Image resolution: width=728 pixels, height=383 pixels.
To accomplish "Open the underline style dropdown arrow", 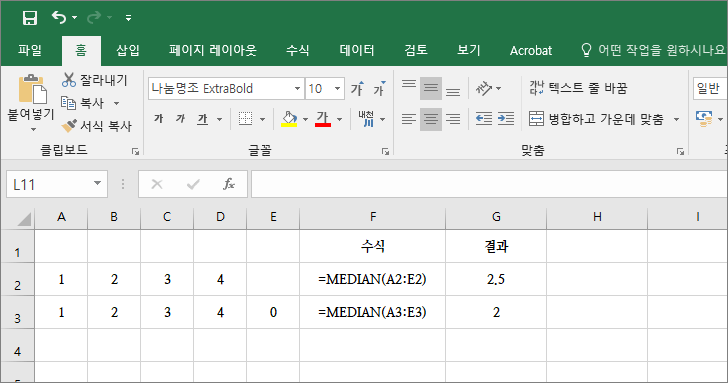I will click(x=219, y=120).
